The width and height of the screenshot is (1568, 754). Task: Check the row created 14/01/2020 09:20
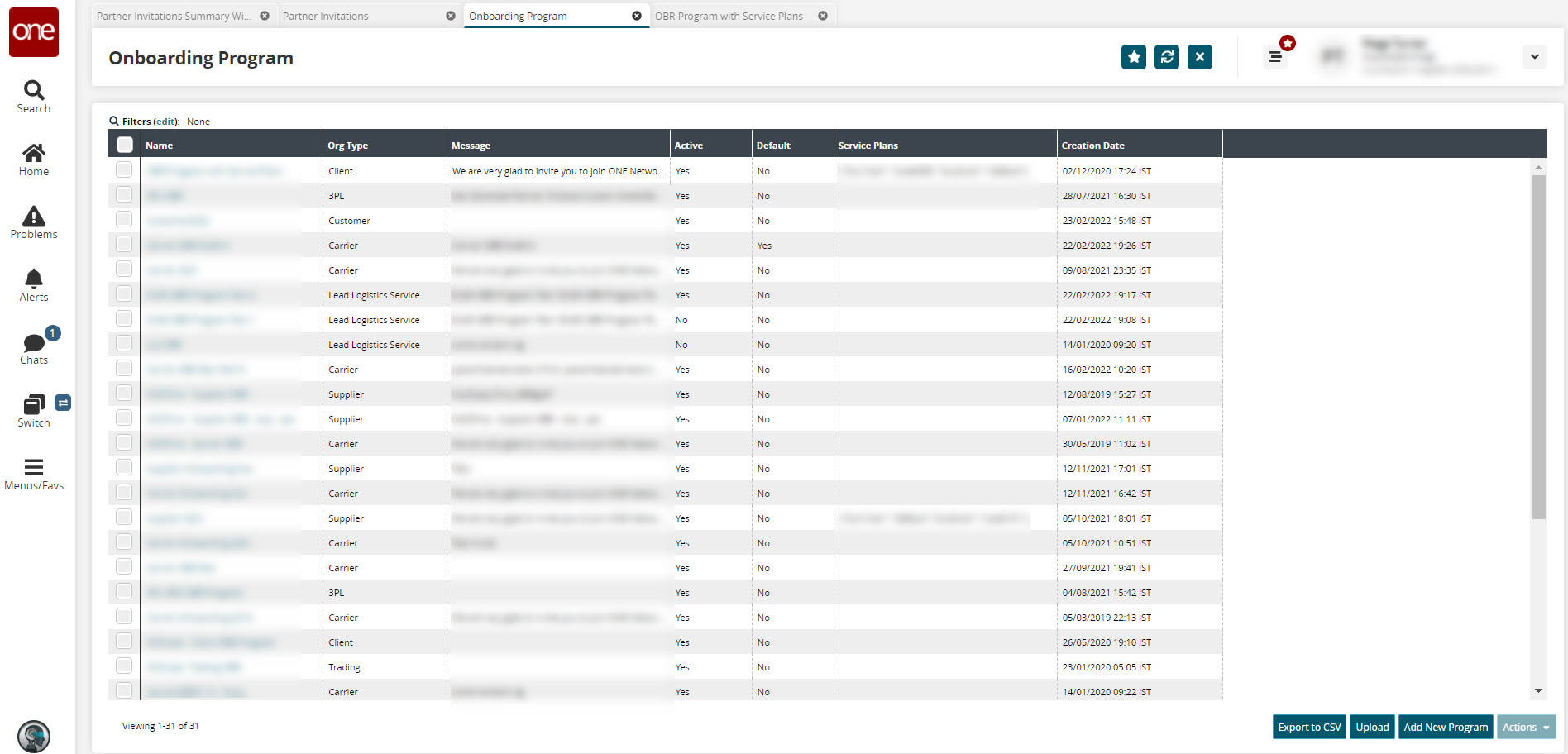pos(124,343)
